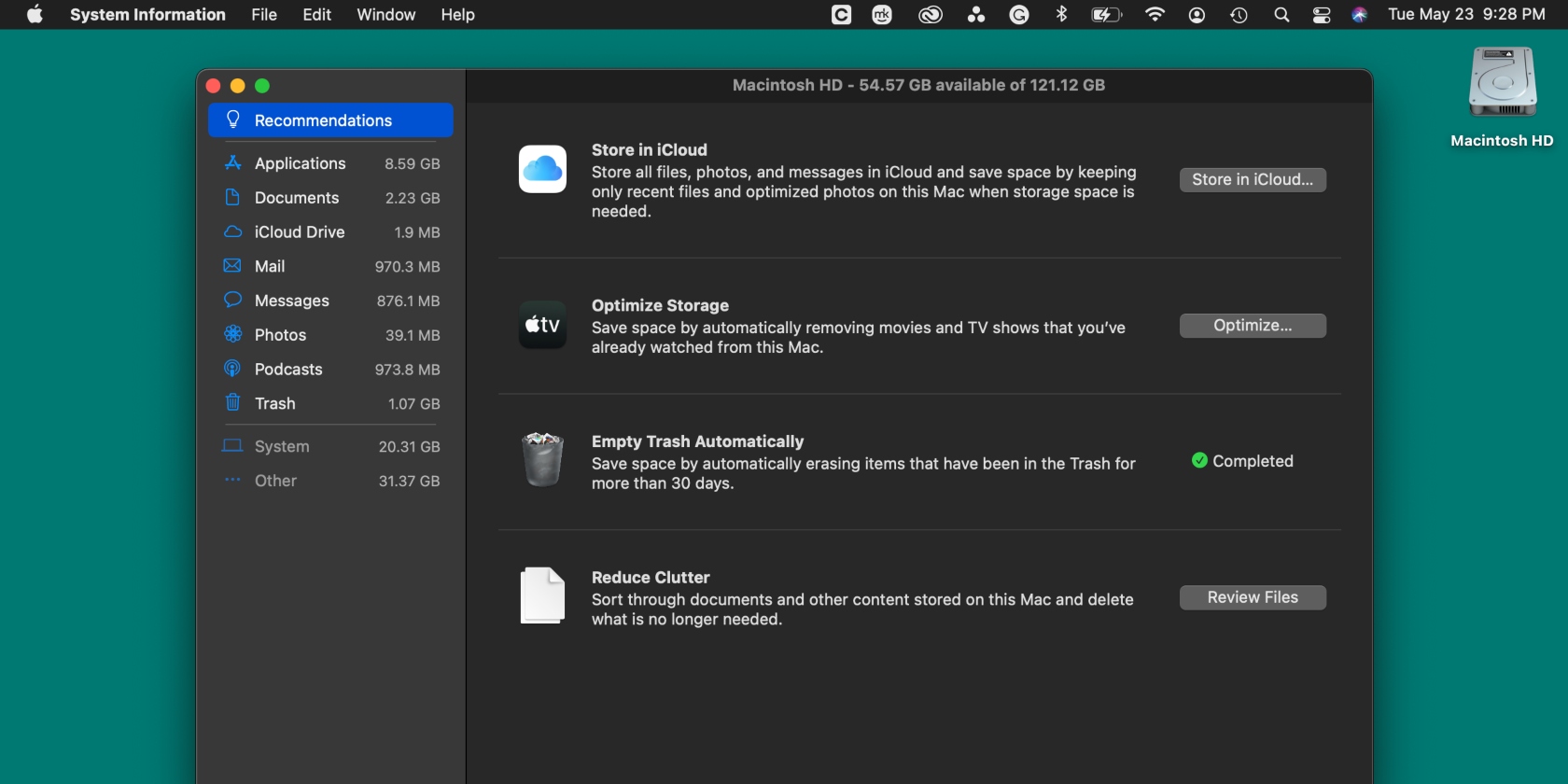Viewport: 1568px width, 784px height.
Task: Click the System laptop icon
Action: (232, 446)
